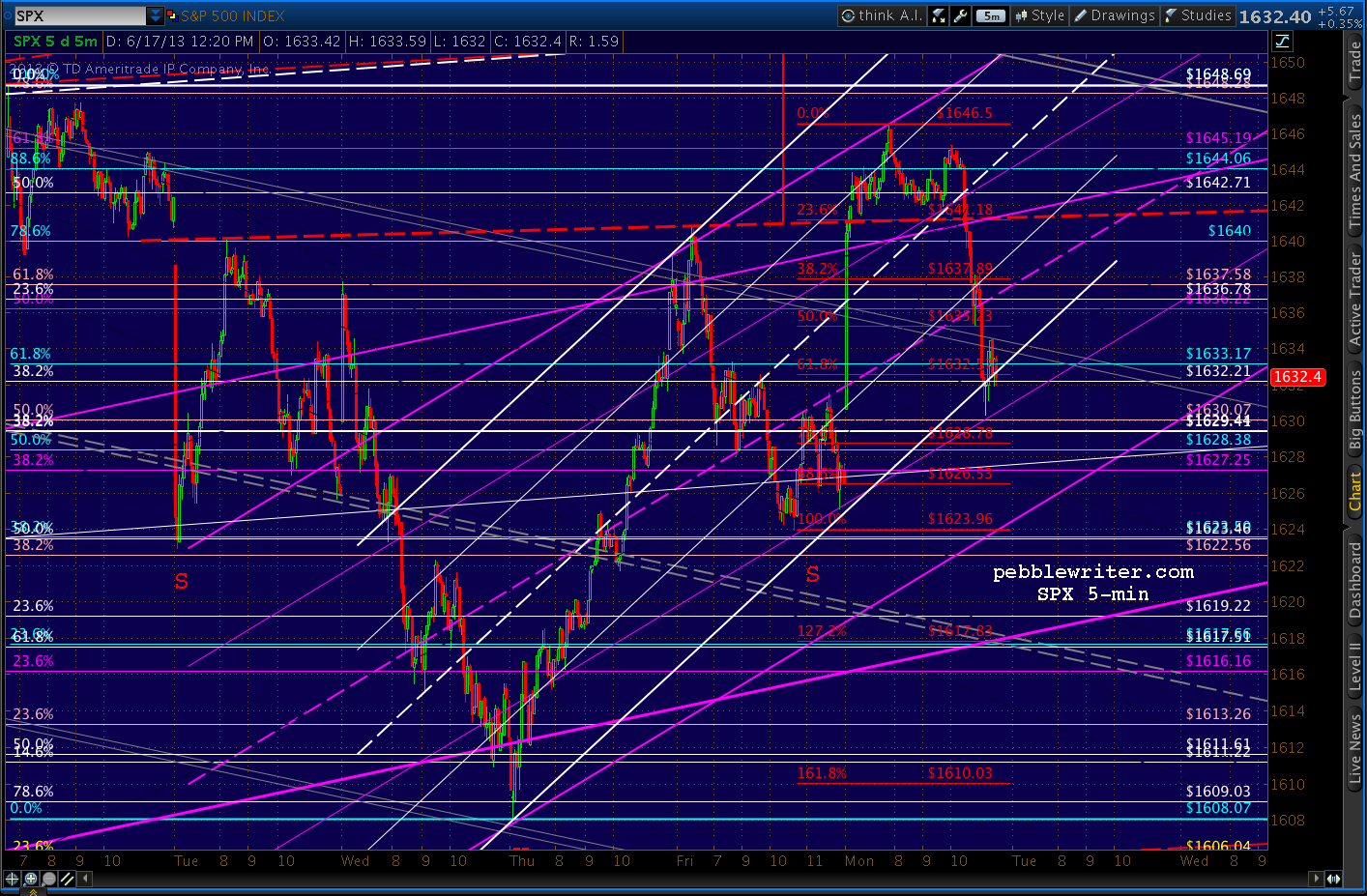Screen dimensions: 1367x896
Task: Click the quick study flask icon
Action: (938, 15)
